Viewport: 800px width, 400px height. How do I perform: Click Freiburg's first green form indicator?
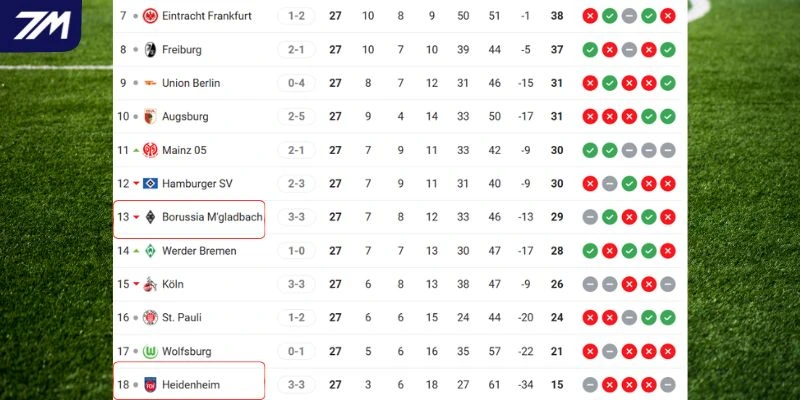coord(590,50)
